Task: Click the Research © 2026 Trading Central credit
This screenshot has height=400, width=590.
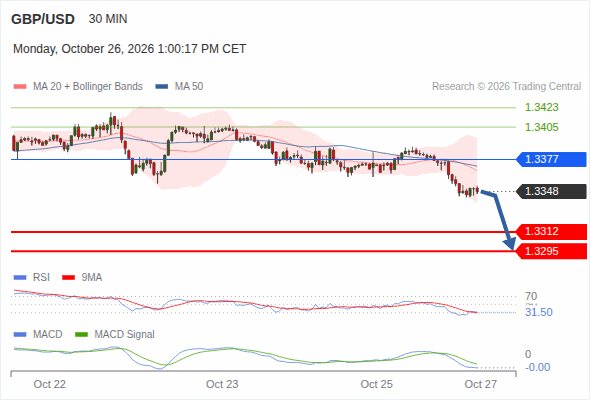Action: 506,87
